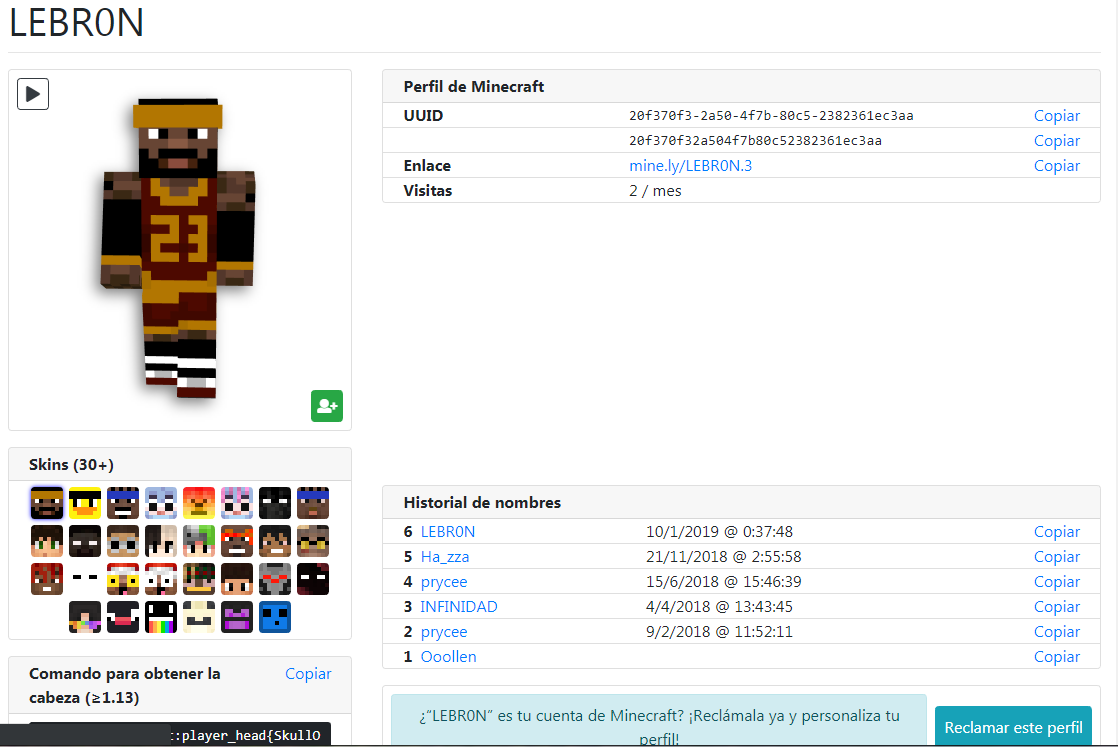Select the tan face with yellow sunglasses
Viewport: 1118px width, 747px height.
313,541
